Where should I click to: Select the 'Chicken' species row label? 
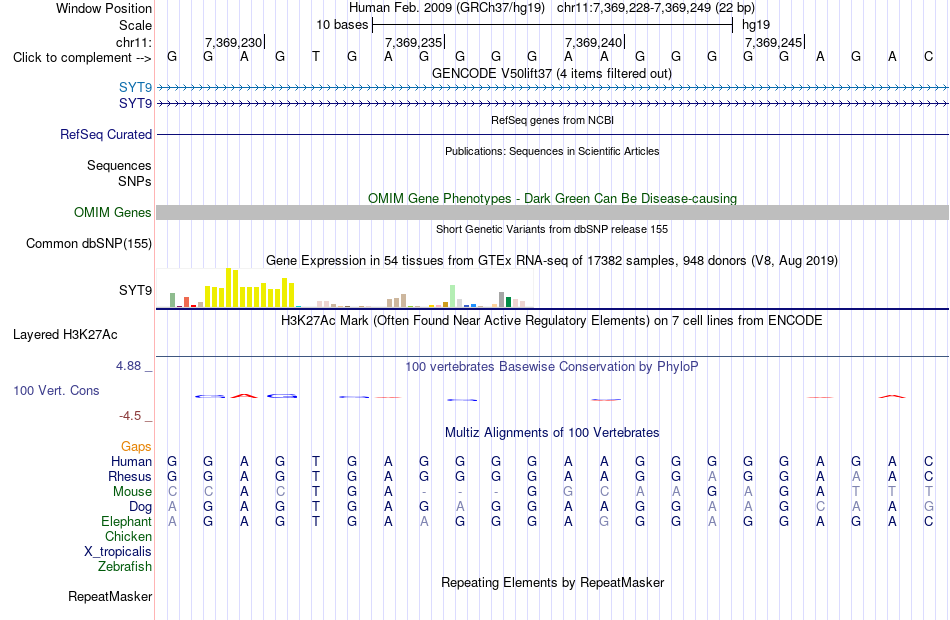pos(128,537)
